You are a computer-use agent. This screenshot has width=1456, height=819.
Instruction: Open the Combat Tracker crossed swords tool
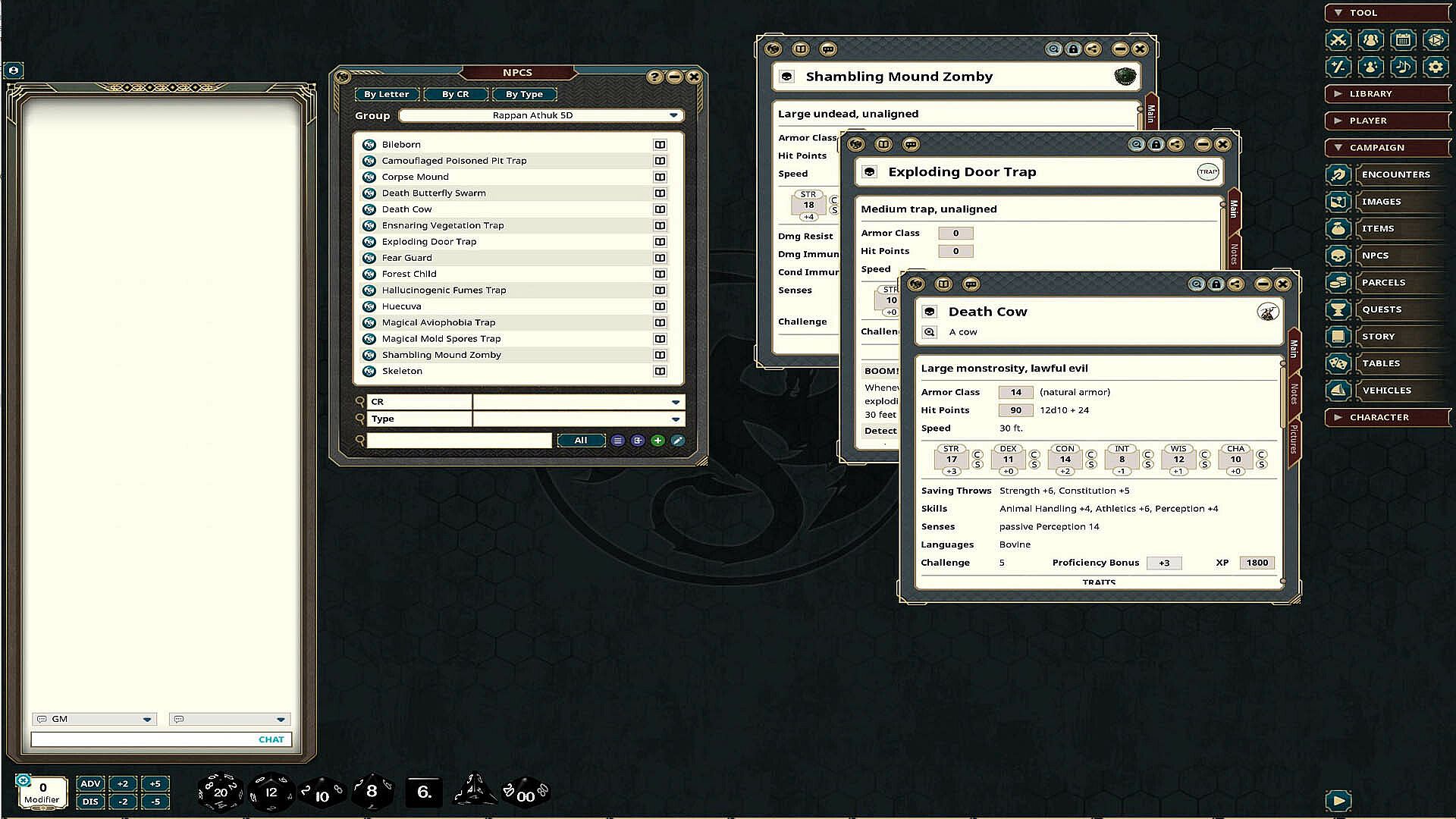[x=1338, y=40]
